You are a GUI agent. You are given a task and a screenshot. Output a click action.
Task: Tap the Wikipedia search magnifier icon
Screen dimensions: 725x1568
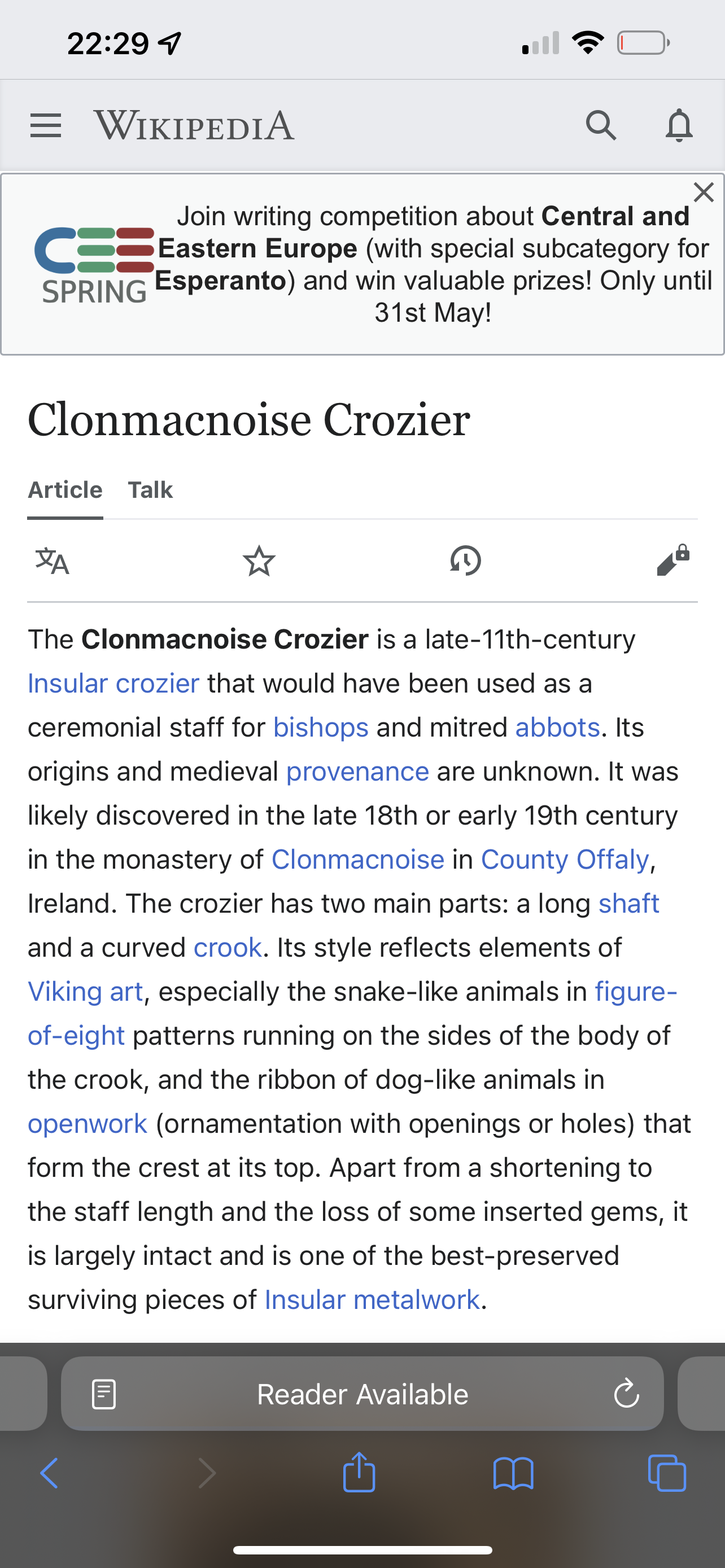(x=601, y=125)
